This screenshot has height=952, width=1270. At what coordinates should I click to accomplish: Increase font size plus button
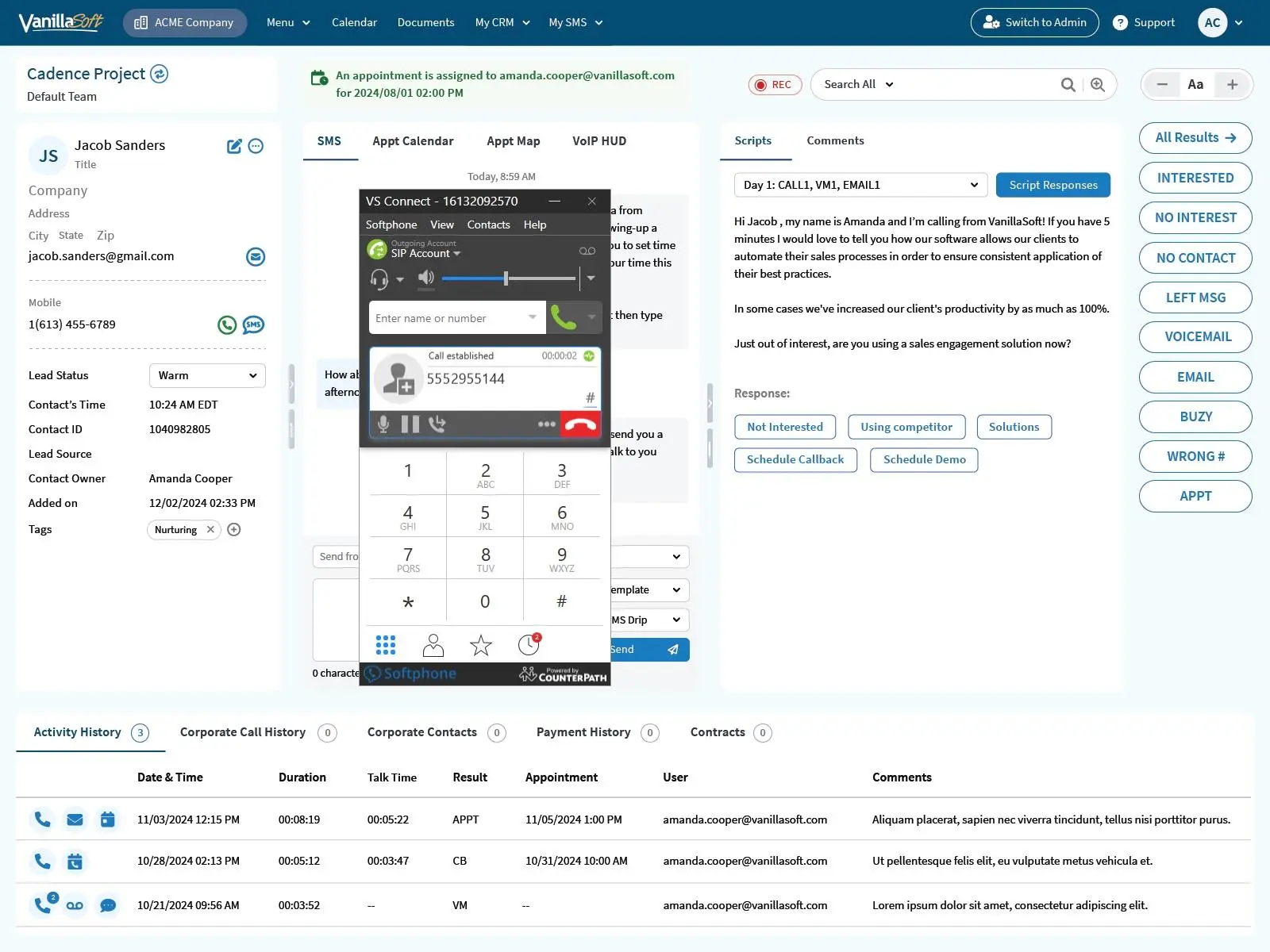tap(1232, 85)
